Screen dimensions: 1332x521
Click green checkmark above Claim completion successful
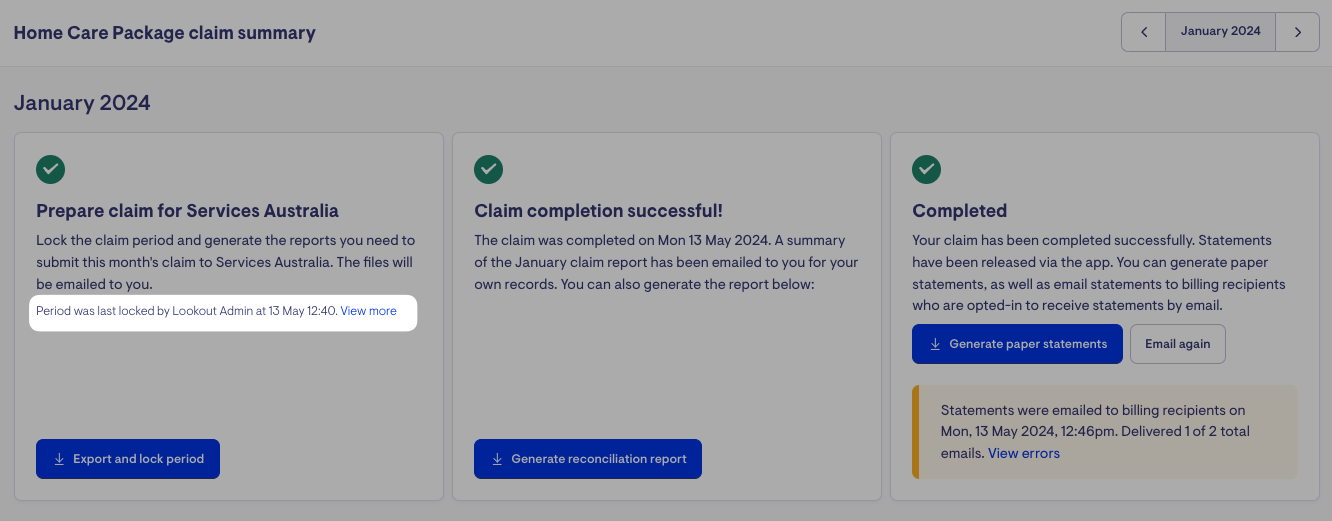(x=489, y=169)
